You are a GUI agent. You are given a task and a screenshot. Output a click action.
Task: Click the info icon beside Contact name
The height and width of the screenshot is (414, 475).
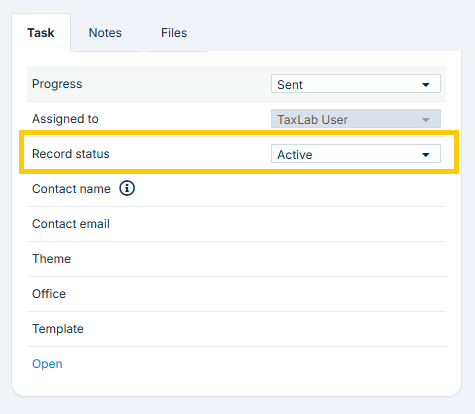(x=127, y=188)
